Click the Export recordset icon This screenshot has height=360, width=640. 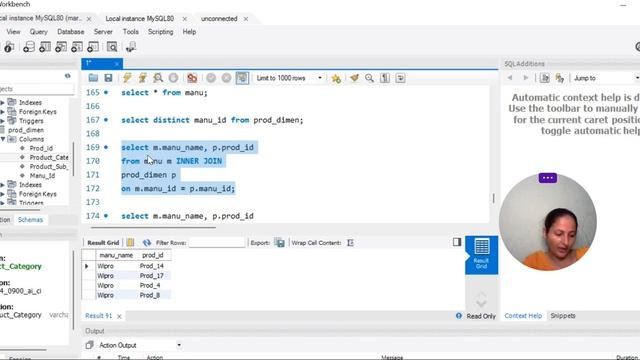[280, 243]
